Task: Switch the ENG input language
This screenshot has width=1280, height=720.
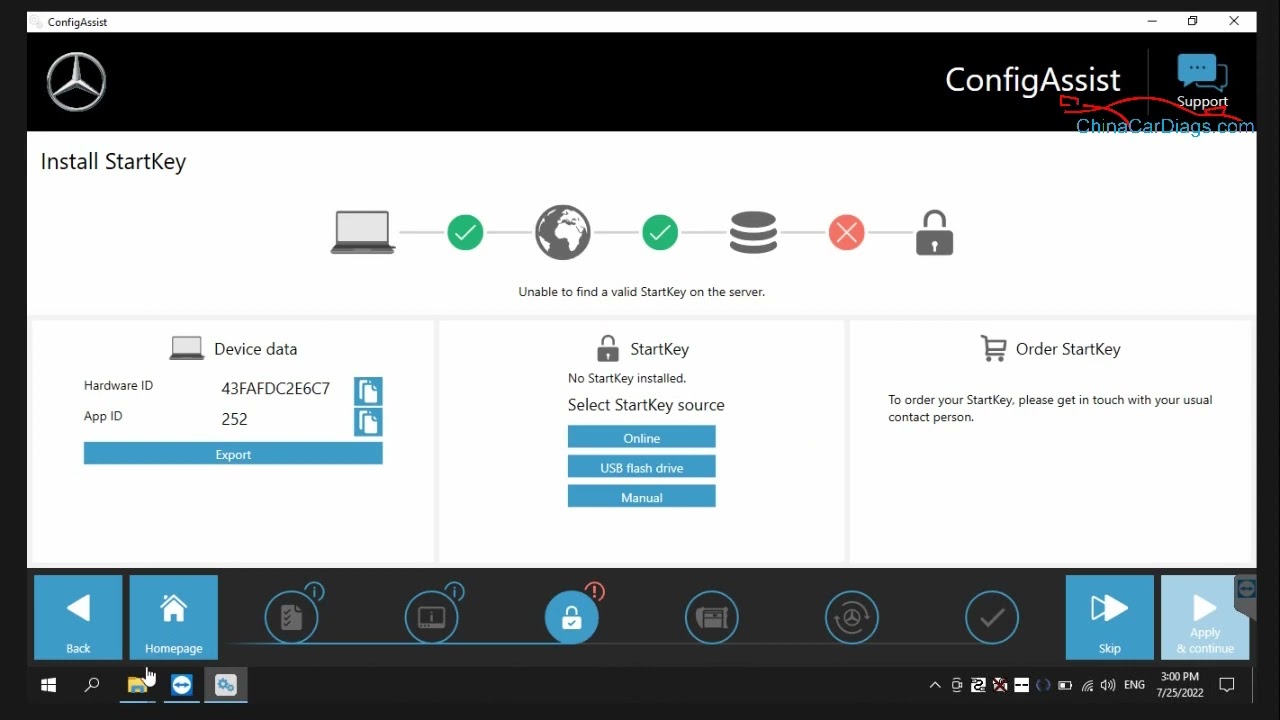Action: [x=1134, y=685]
